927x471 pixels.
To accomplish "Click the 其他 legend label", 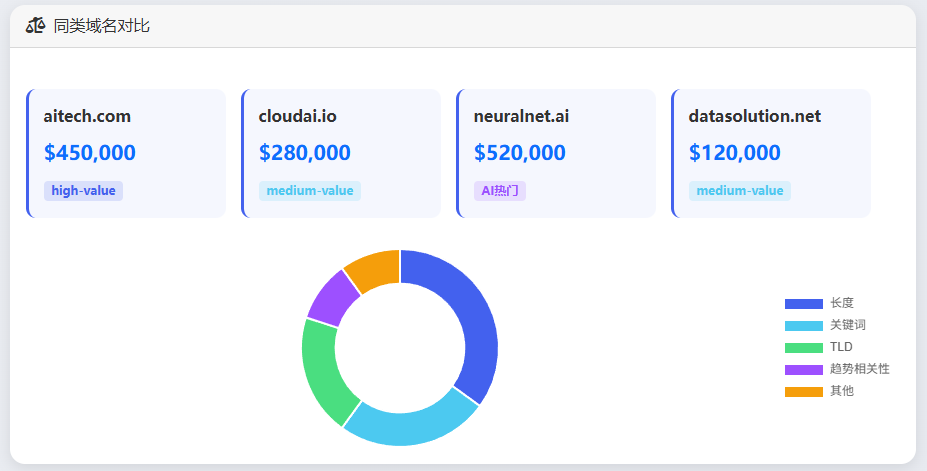I will [x=842, y=391].
